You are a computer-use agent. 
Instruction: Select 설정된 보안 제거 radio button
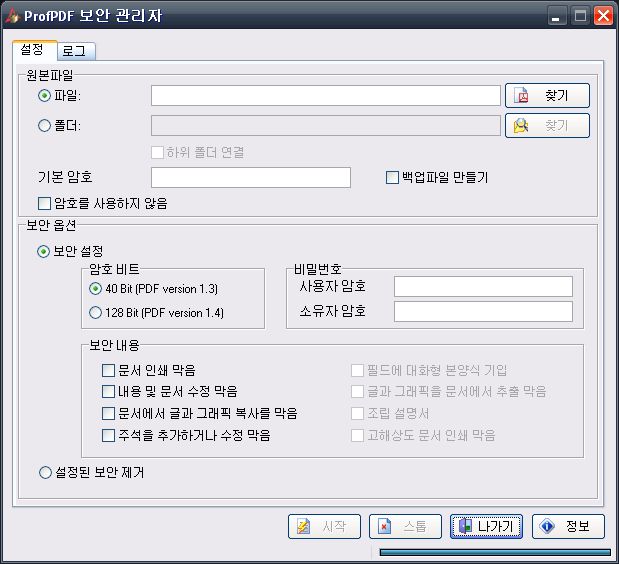point(45,472)
